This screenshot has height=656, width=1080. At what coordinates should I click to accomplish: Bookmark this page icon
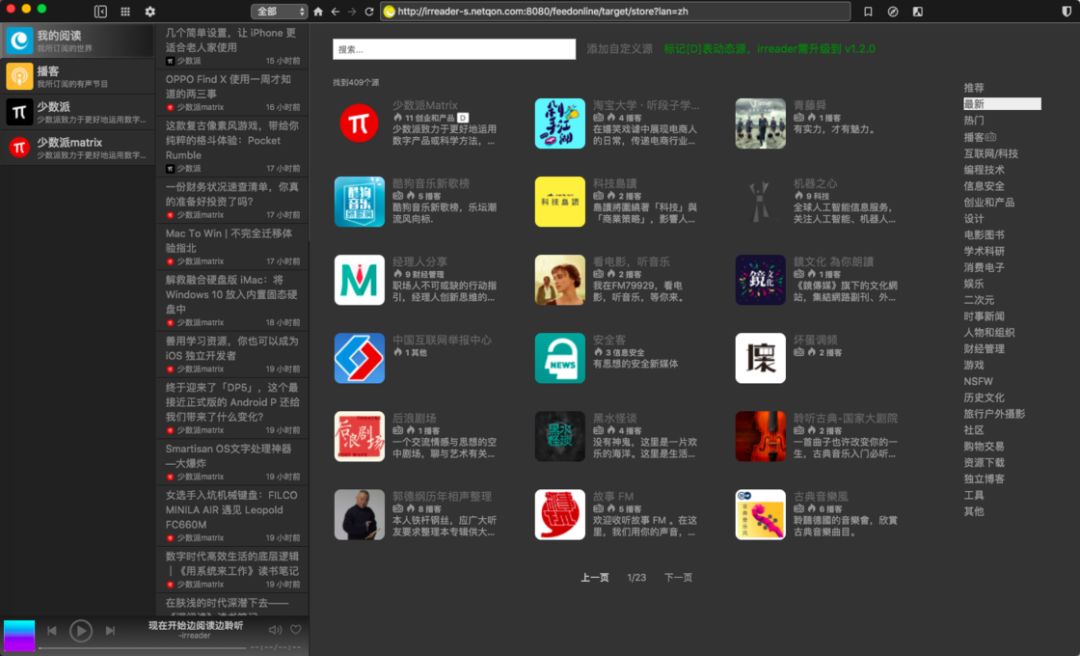868,12
